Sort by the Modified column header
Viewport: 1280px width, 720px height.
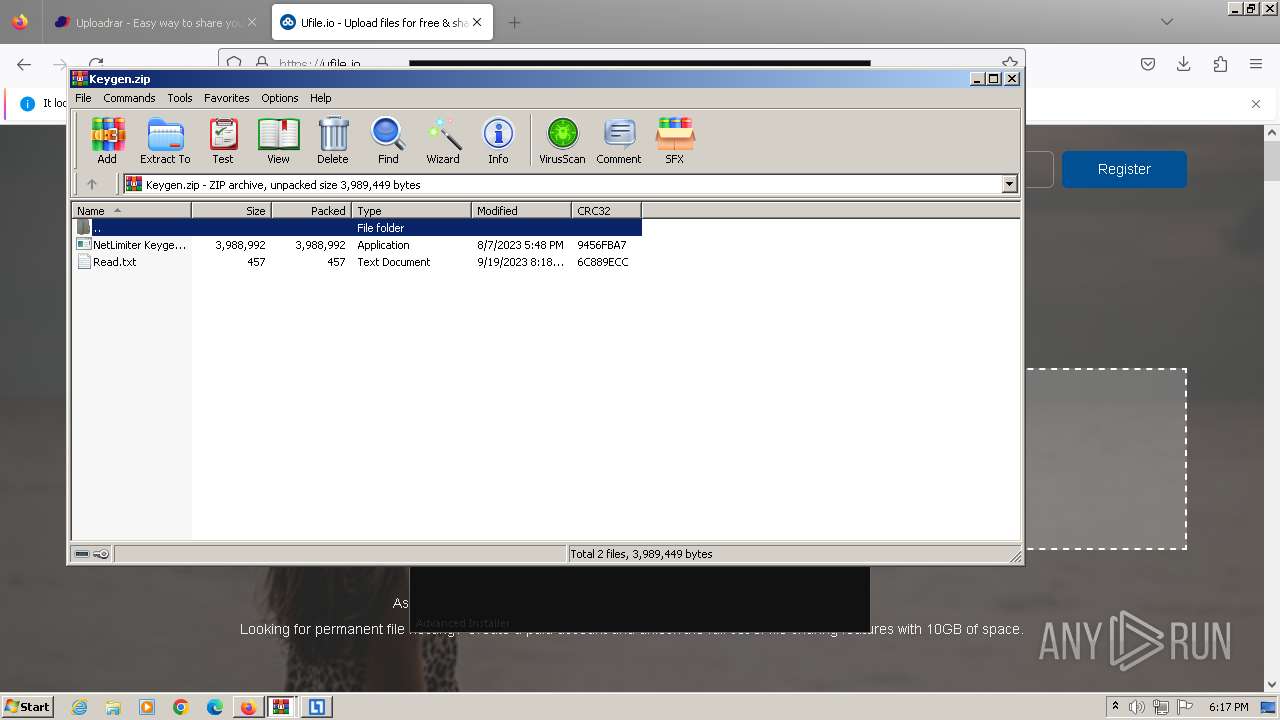521,210
